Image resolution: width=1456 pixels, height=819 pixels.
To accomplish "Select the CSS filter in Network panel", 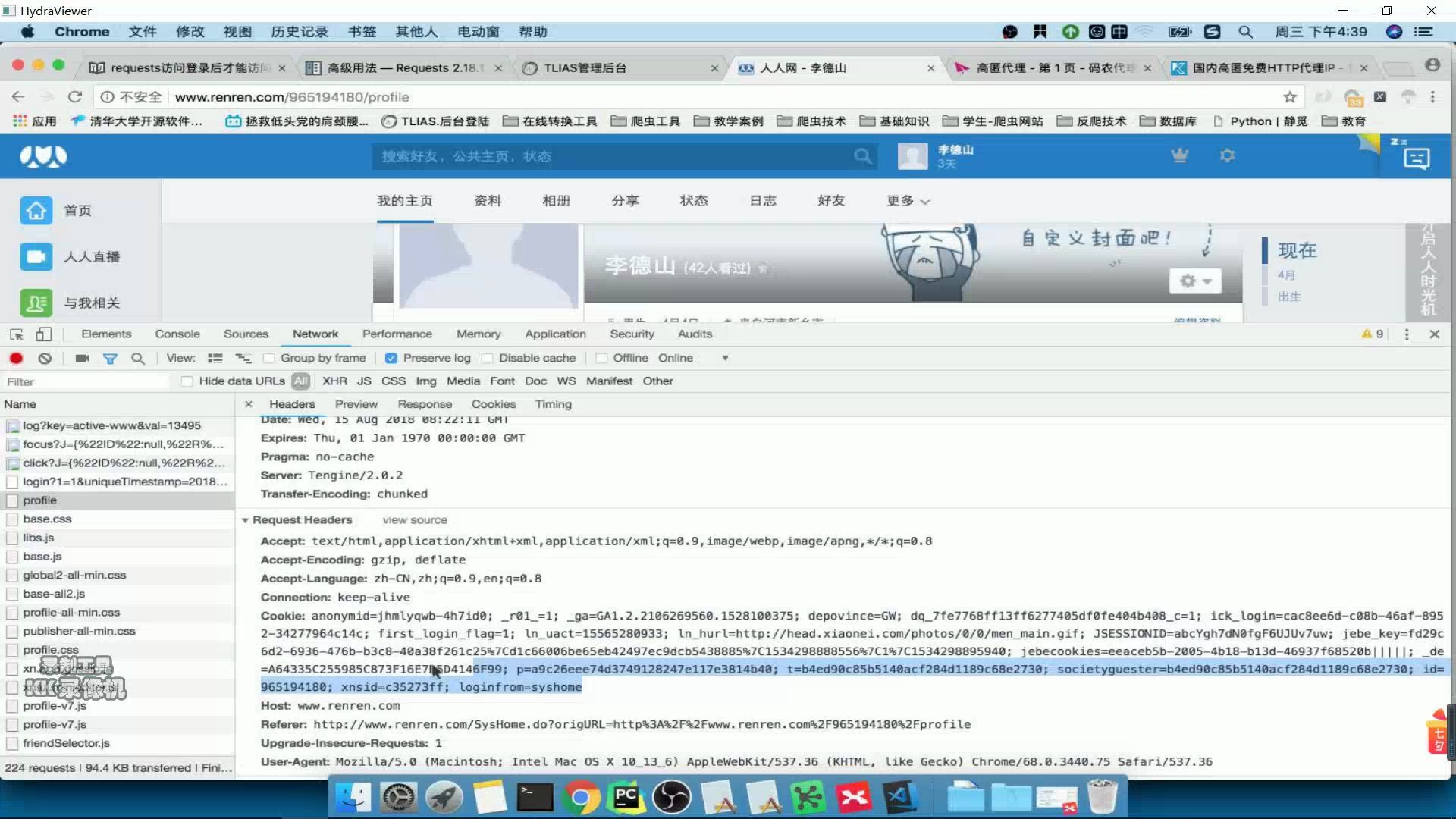I will tap(393, 381).
